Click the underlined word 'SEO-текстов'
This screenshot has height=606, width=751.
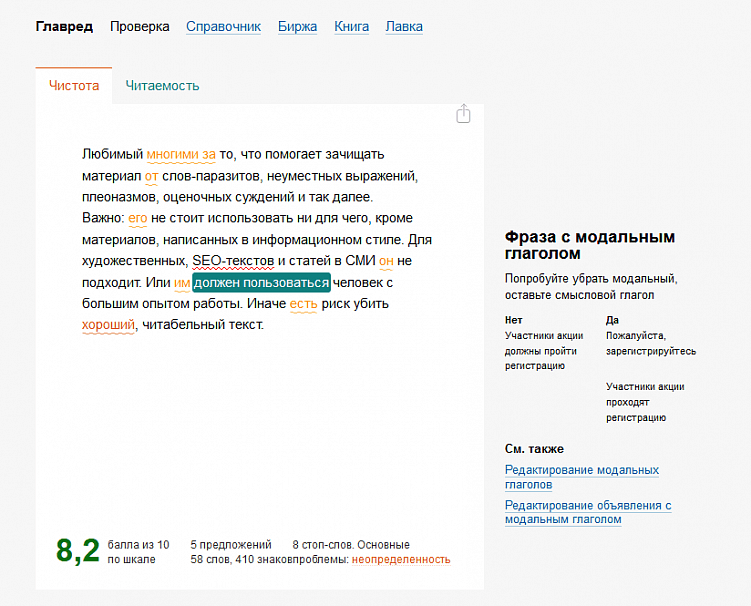click(233, 261)
